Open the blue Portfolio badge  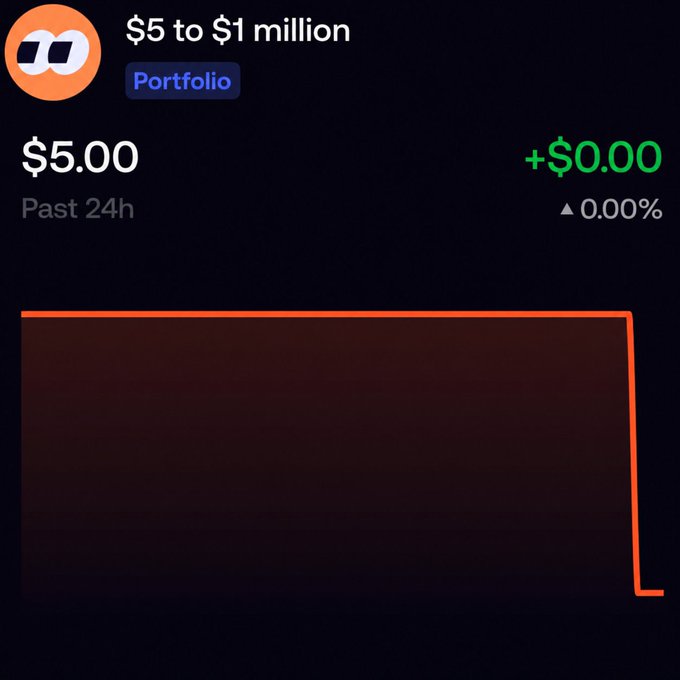click(x=183, y=81)
